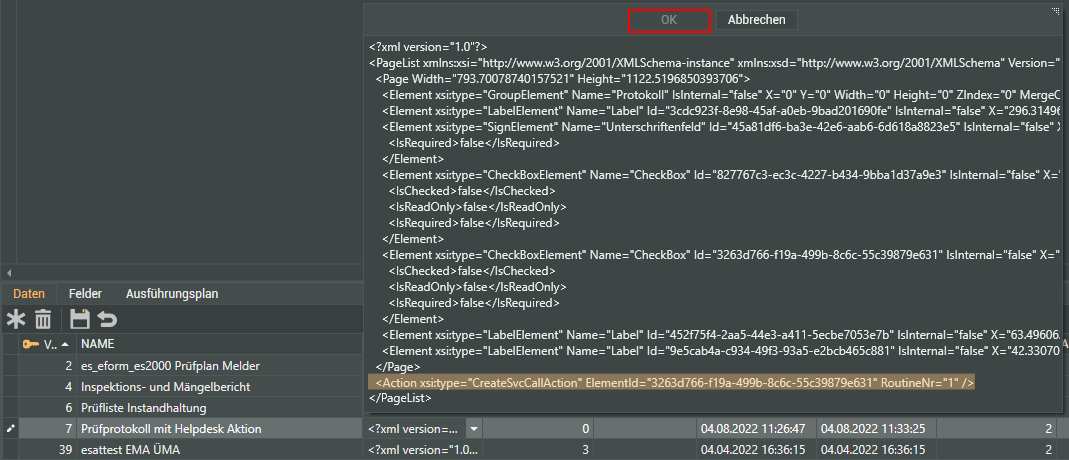Click the Page Width XML line
The width and height of the screenshot is (1069, 460).
tap(562, 78)
